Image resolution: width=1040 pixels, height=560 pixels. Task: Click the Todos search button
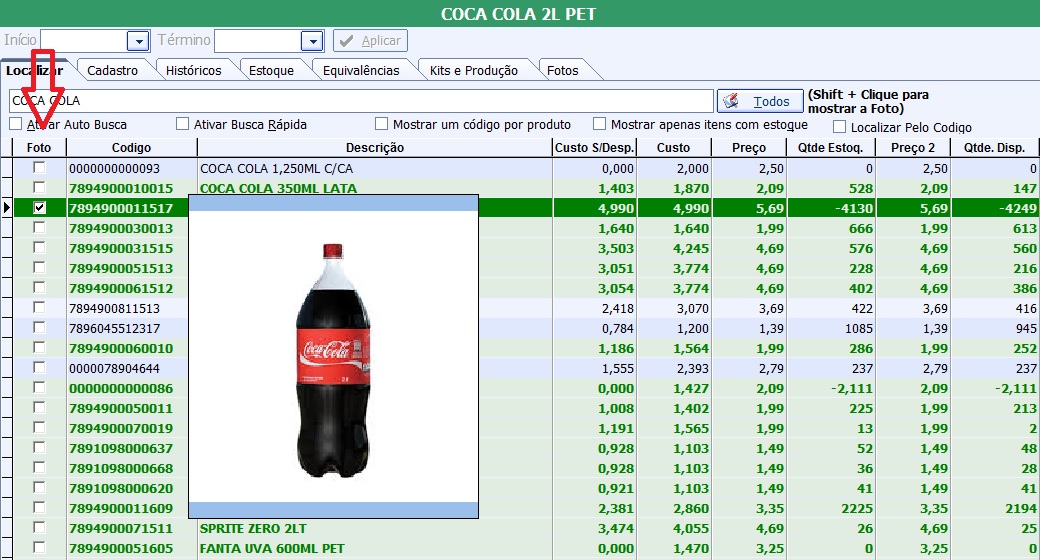[x=760, y=102]
